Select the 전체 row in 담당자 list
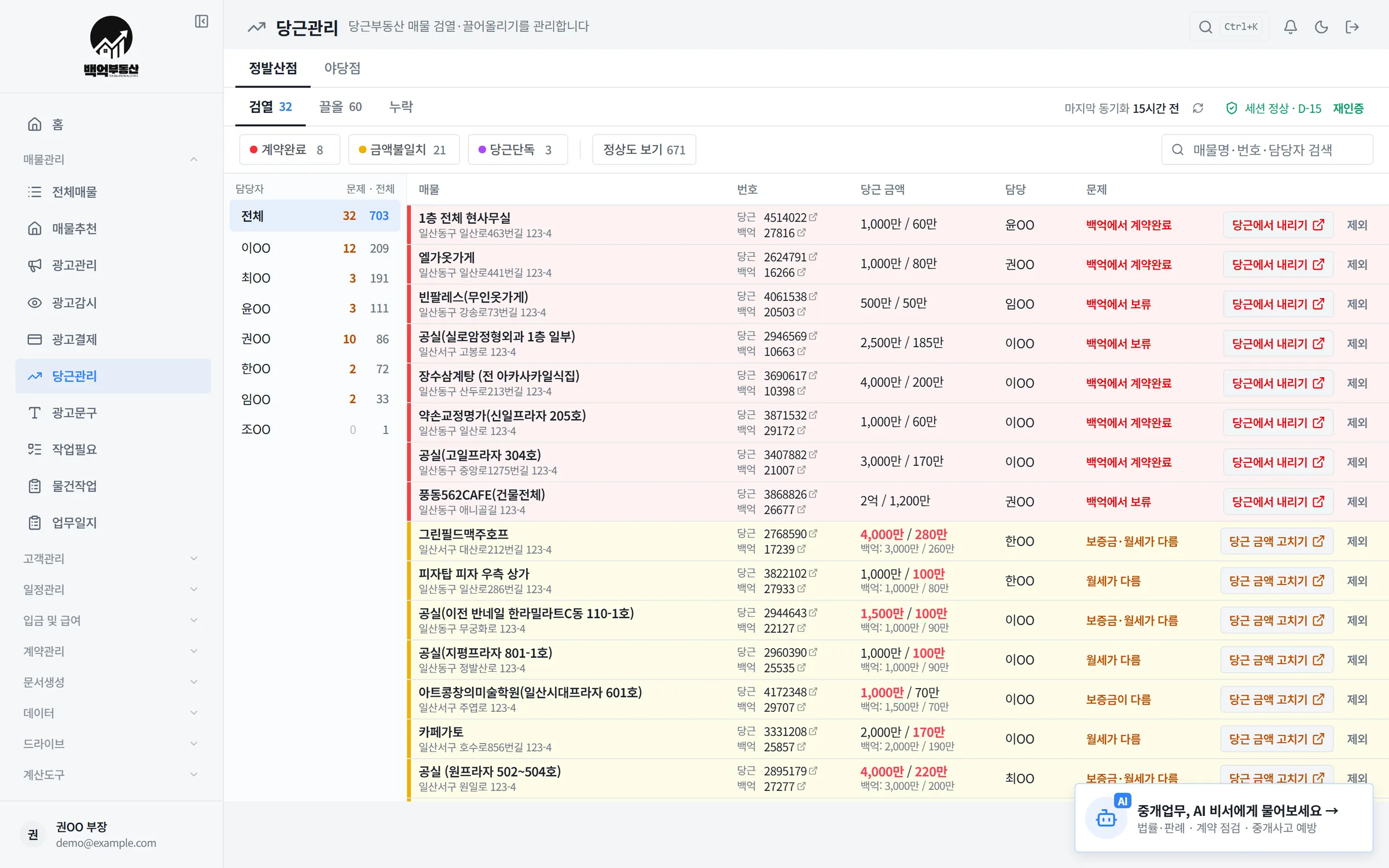Viewport: 1389px width, 868px height. pyautogui.click(x=315, y=216)
